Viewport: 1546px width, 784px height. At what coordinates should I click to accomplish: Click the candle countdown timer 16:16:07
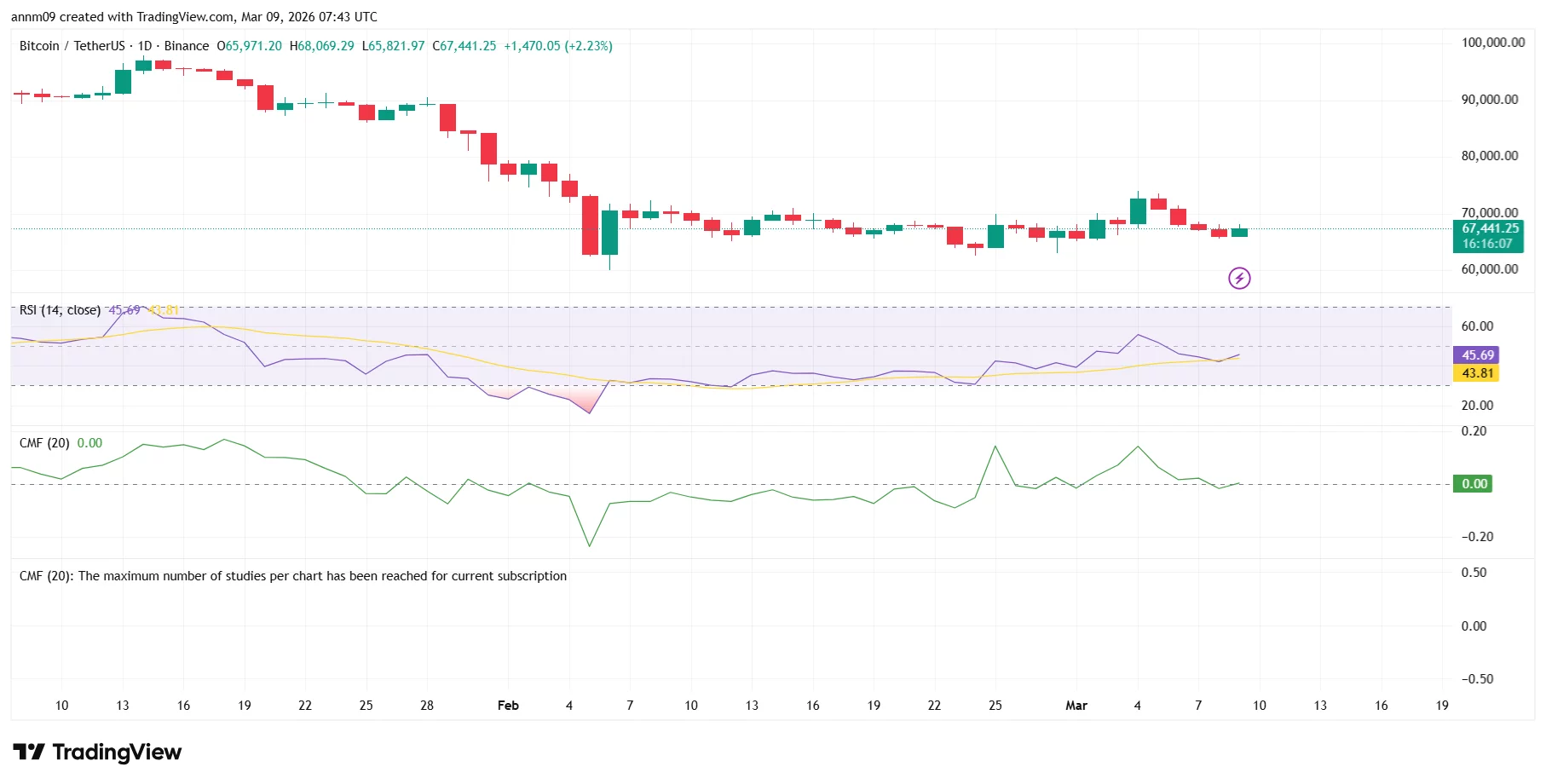(1487, 243)
